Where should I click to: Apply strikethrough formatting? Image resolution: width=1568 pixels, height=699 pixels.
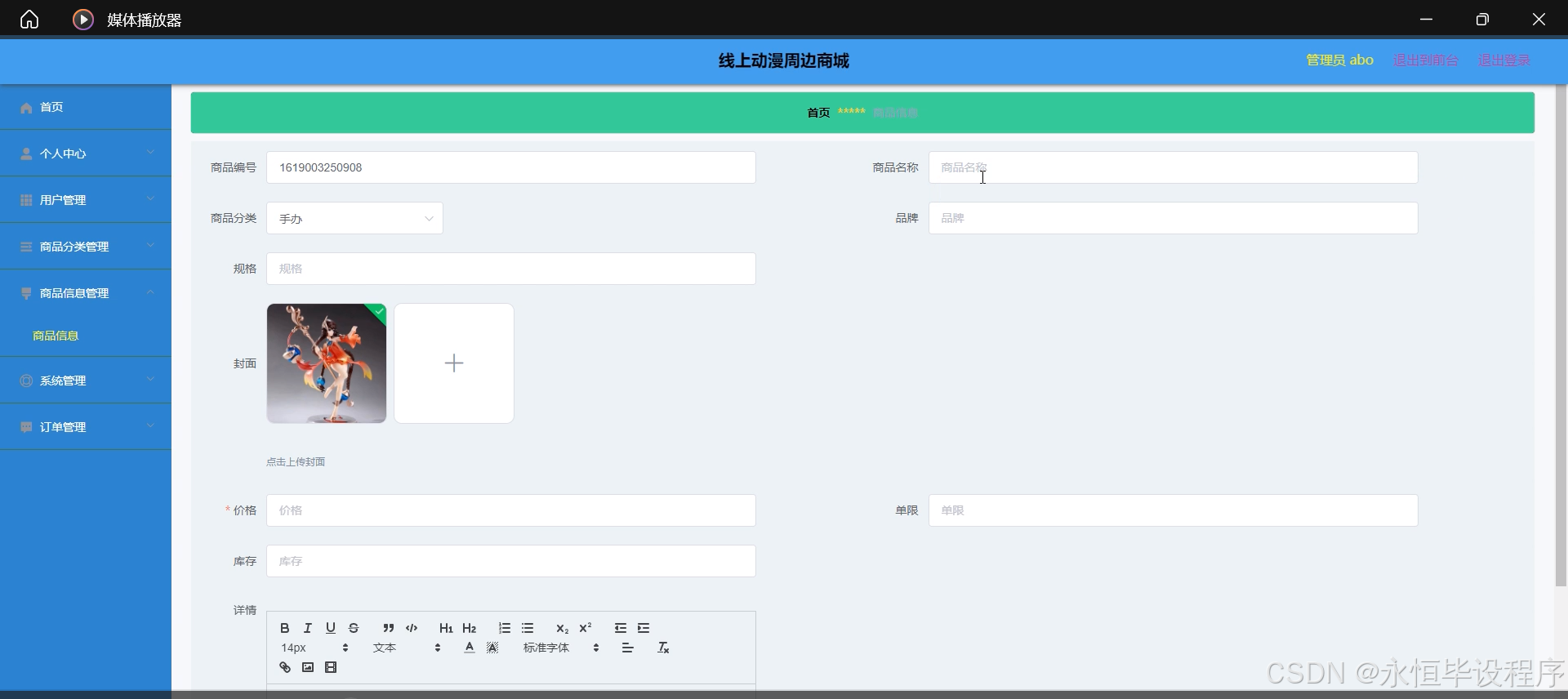[x=354, y=628]
